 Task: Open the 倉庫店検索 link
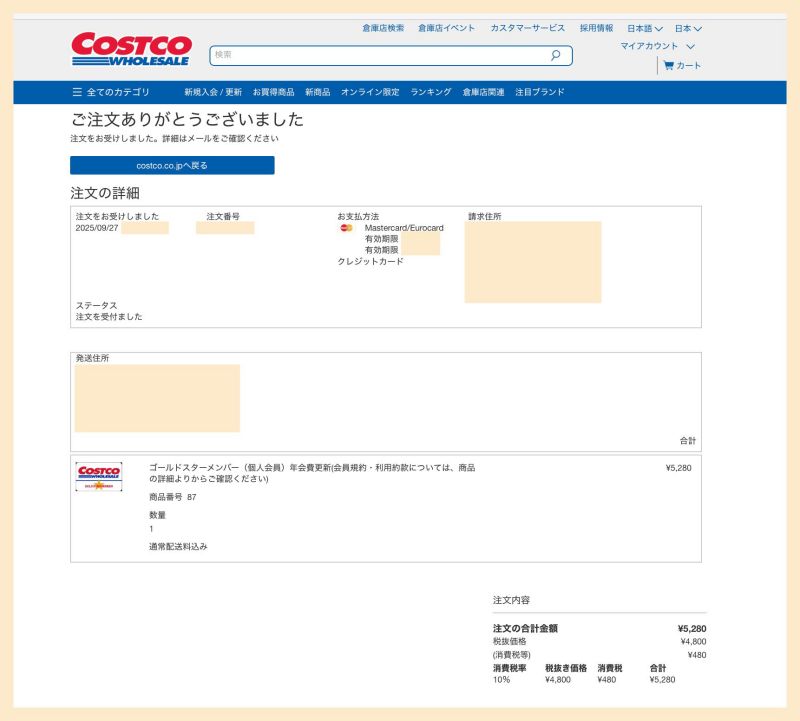click(x=383, y=28)
